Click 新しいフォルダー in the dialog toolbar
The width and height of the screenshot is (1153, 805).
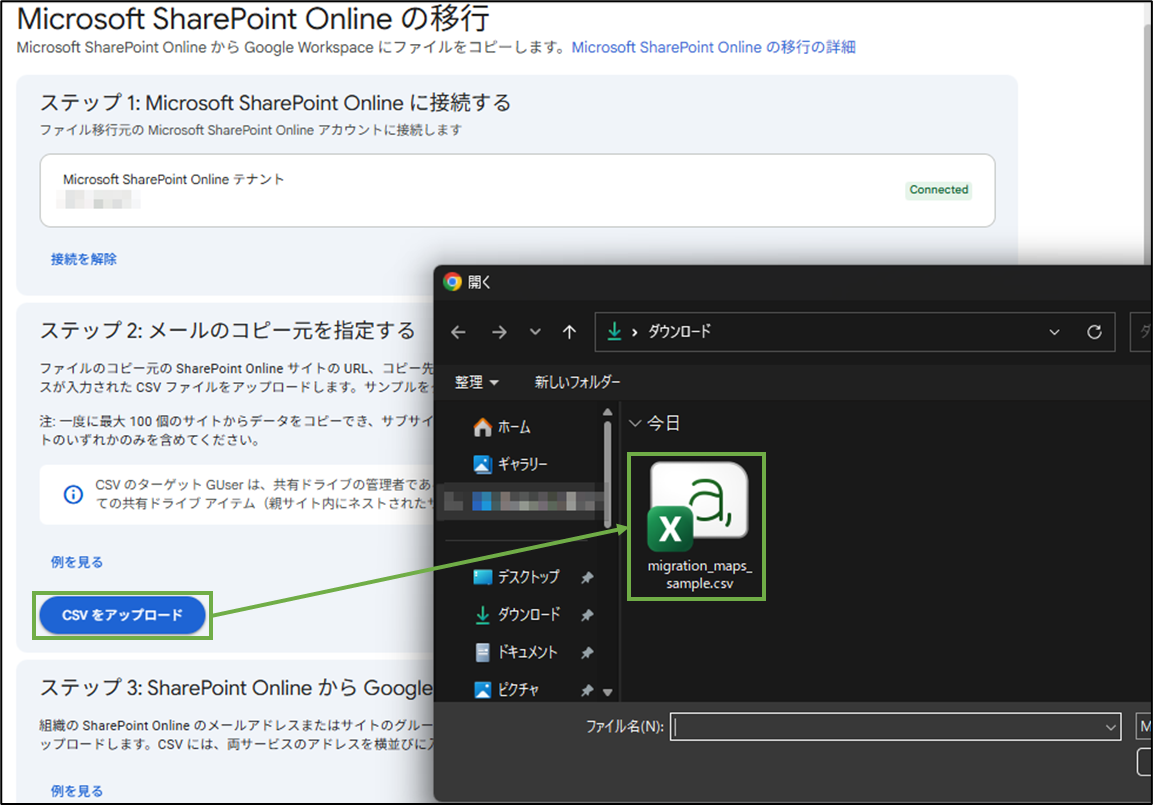click(x=577, y=382)
